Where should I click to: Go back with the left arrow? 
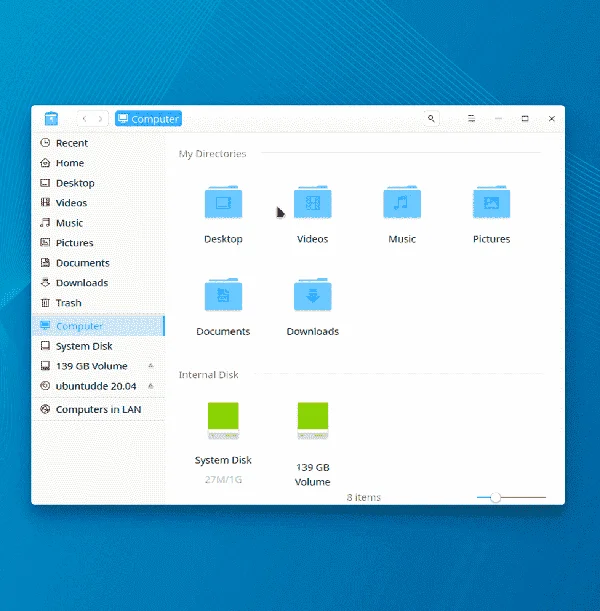tap(85, 118)
